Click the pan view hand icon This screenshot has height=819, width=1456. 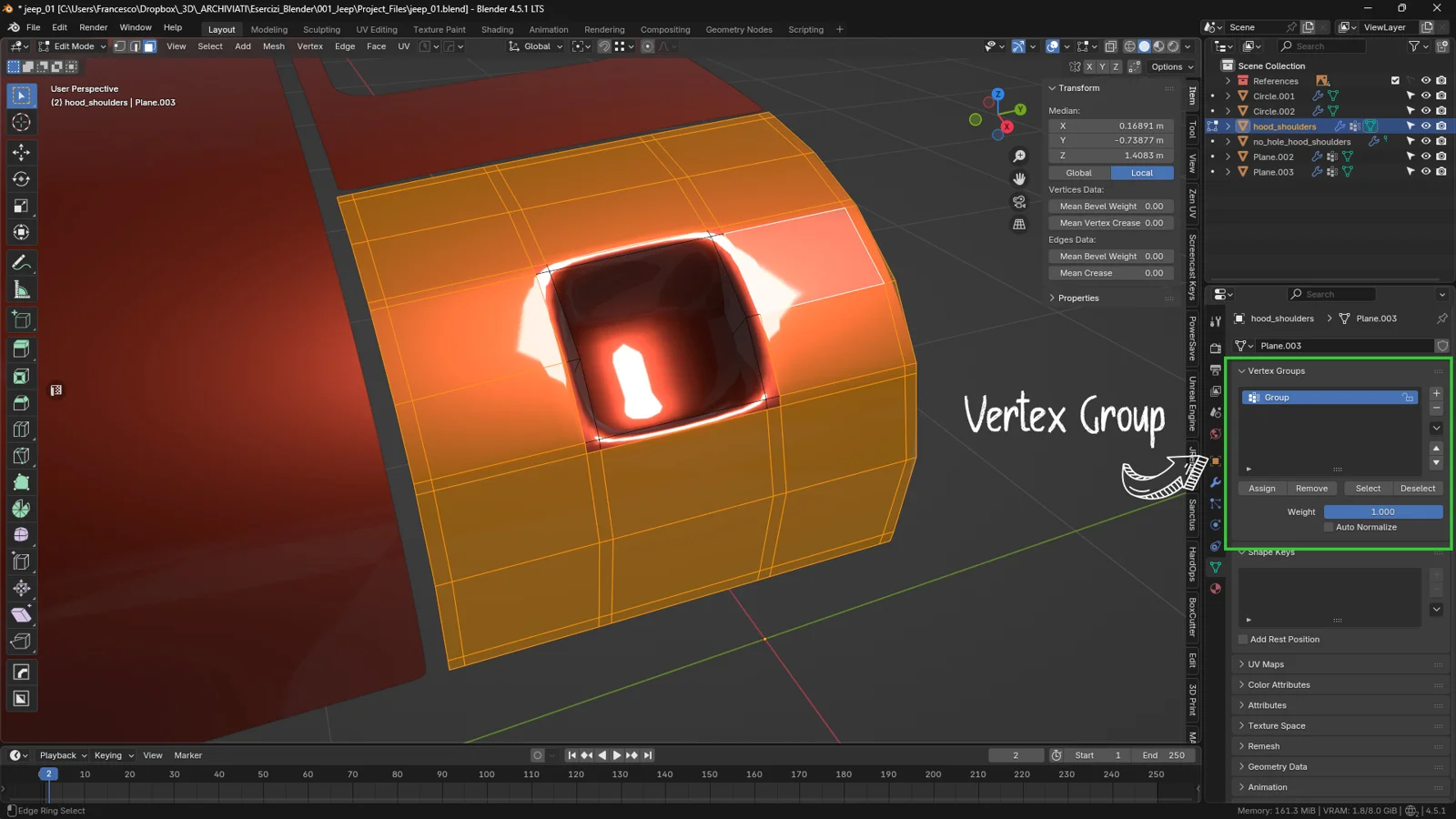[x=1019, y=178]
